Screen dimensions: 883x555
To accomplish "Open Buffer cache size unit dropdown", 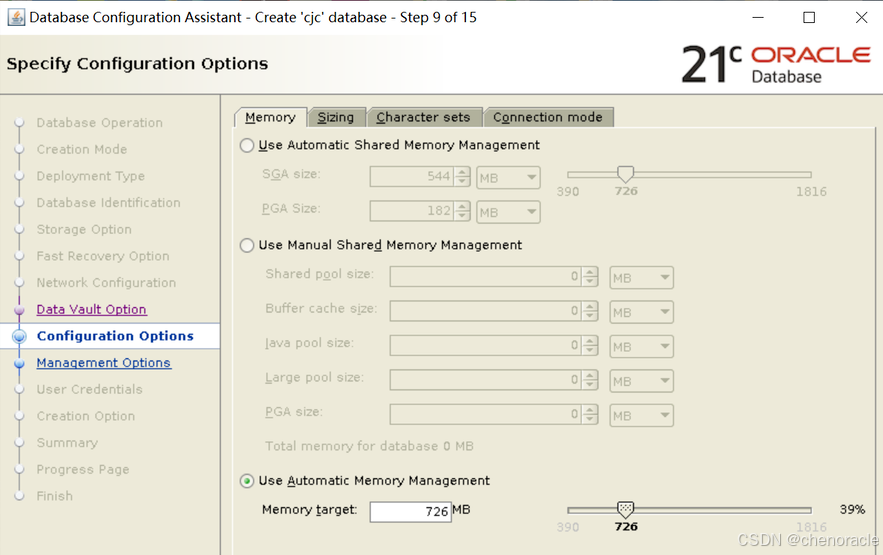I will click(x=641, y=312).
